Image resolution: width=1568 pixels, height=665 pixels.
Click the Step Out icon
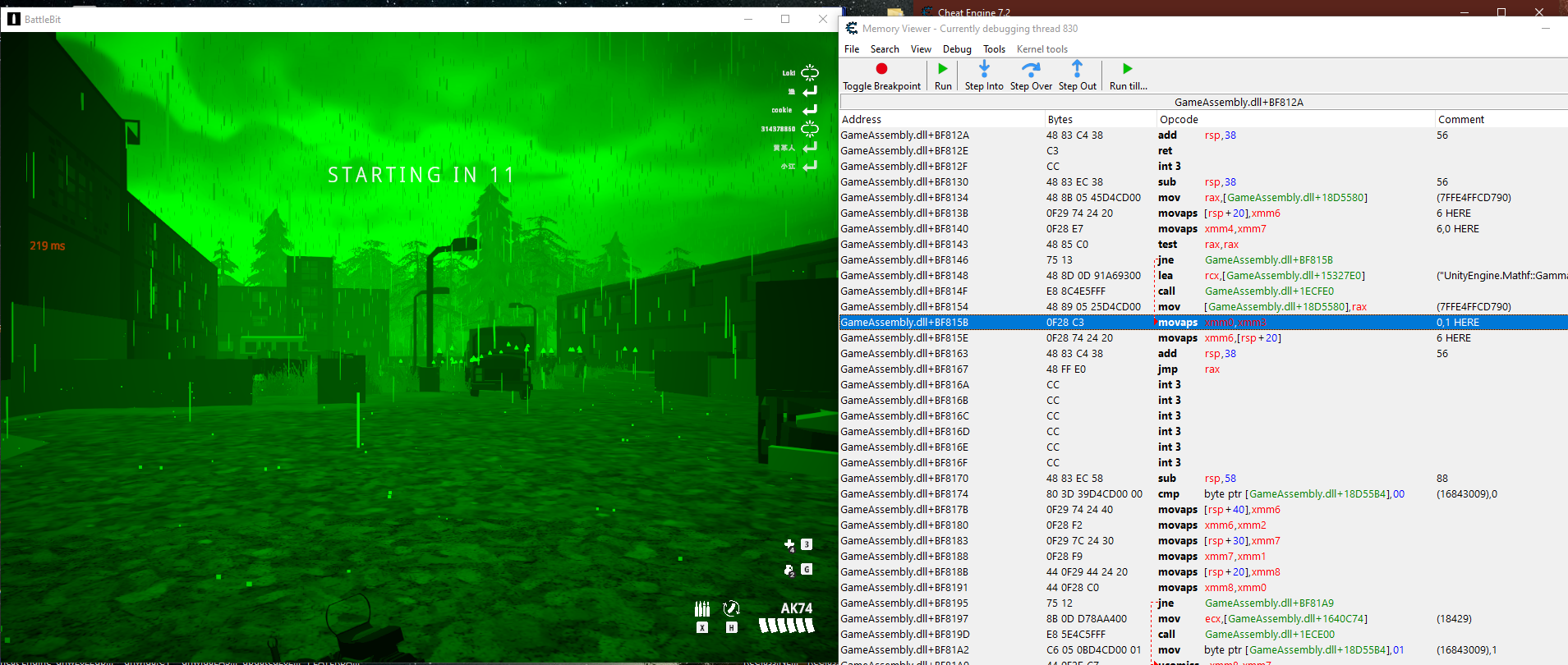(1077, 69)
